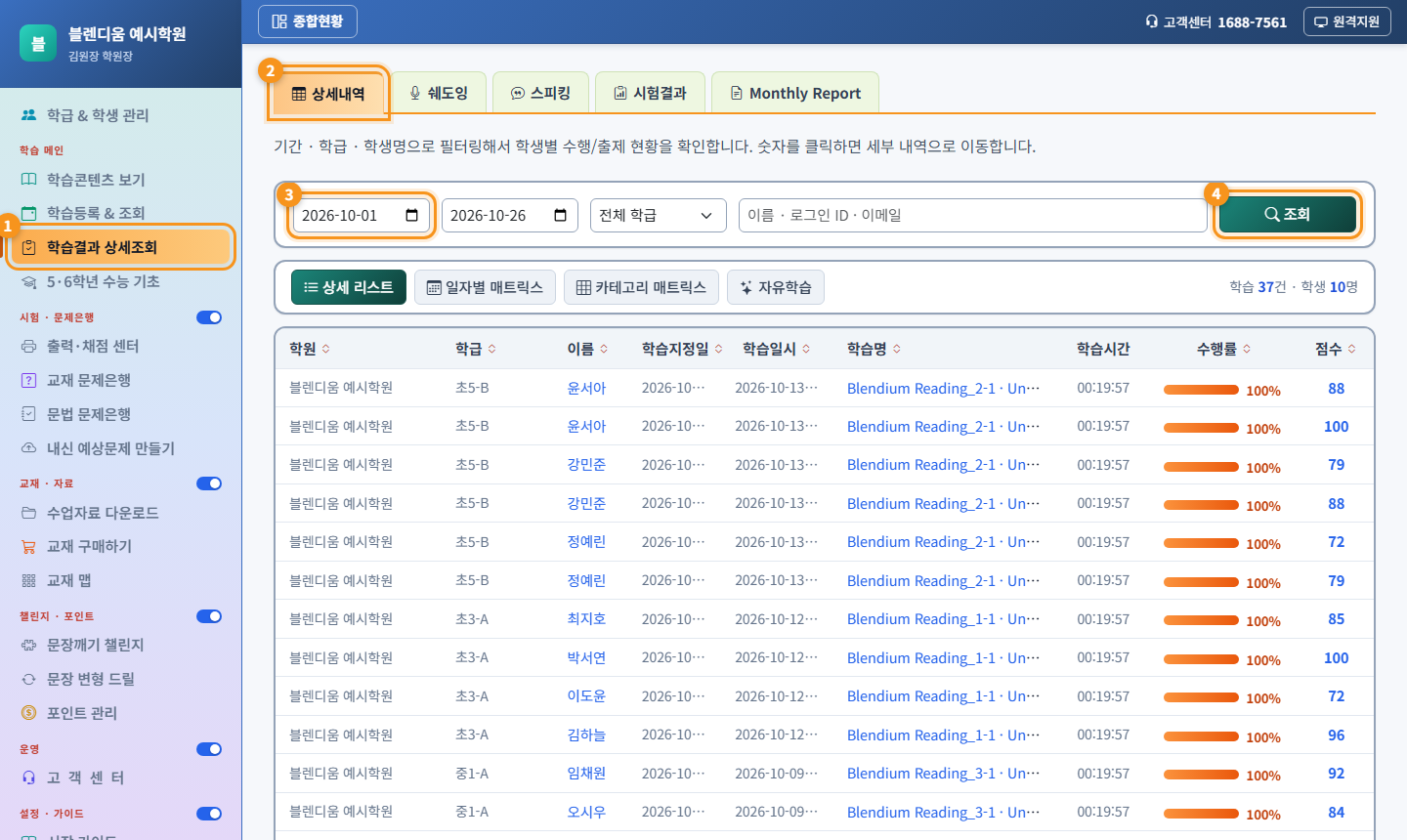
Task: Click the 원격지원 button
Action: click(x=1347, y=21)
